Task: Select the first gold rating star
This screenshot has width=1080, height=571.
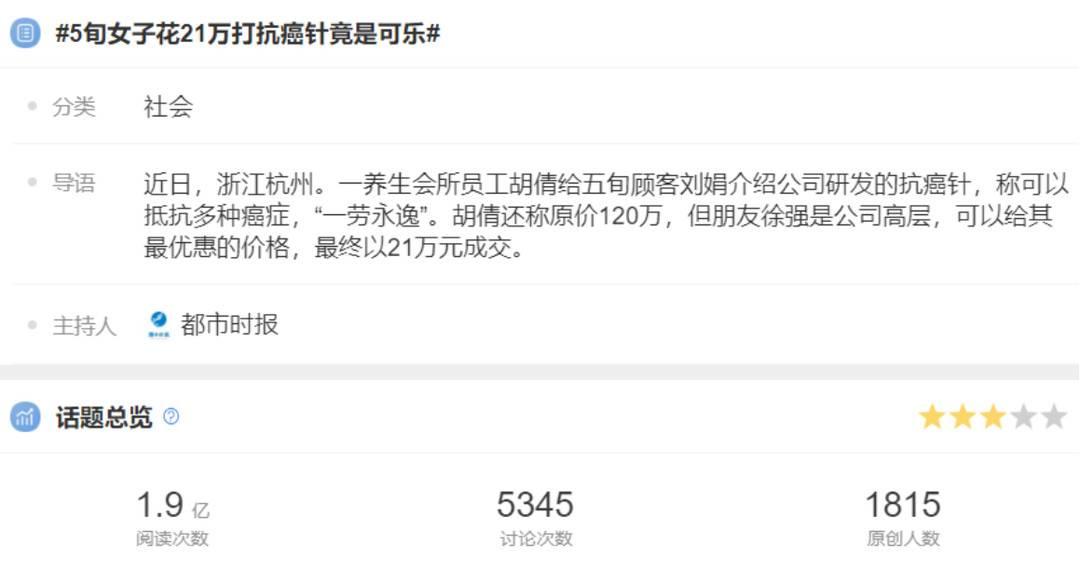Action: pyautogui.click(x=932, y=417)
